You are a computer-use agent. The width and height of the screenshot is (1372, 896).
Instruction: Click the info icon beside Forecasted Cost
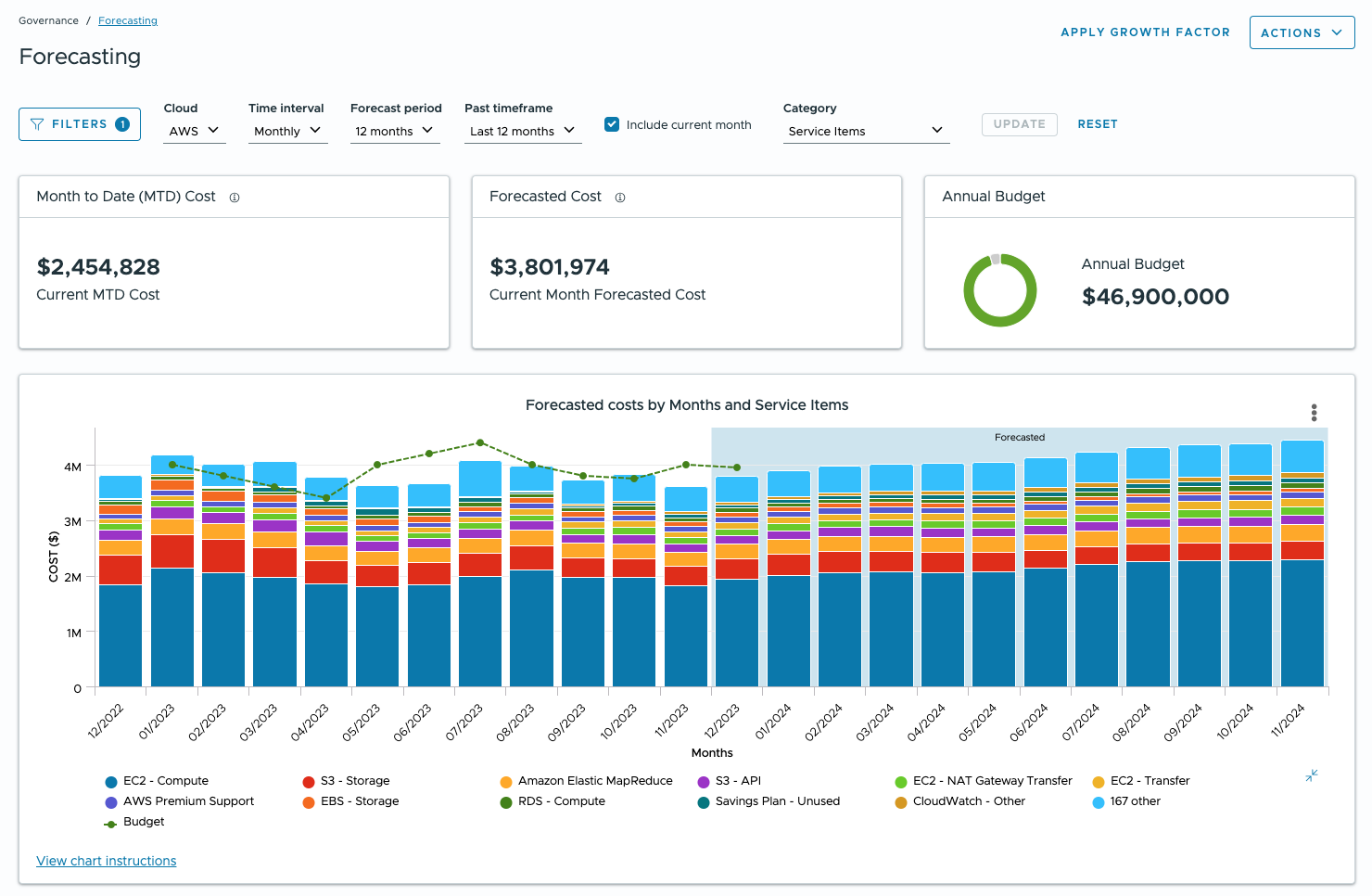pos(620,198)
